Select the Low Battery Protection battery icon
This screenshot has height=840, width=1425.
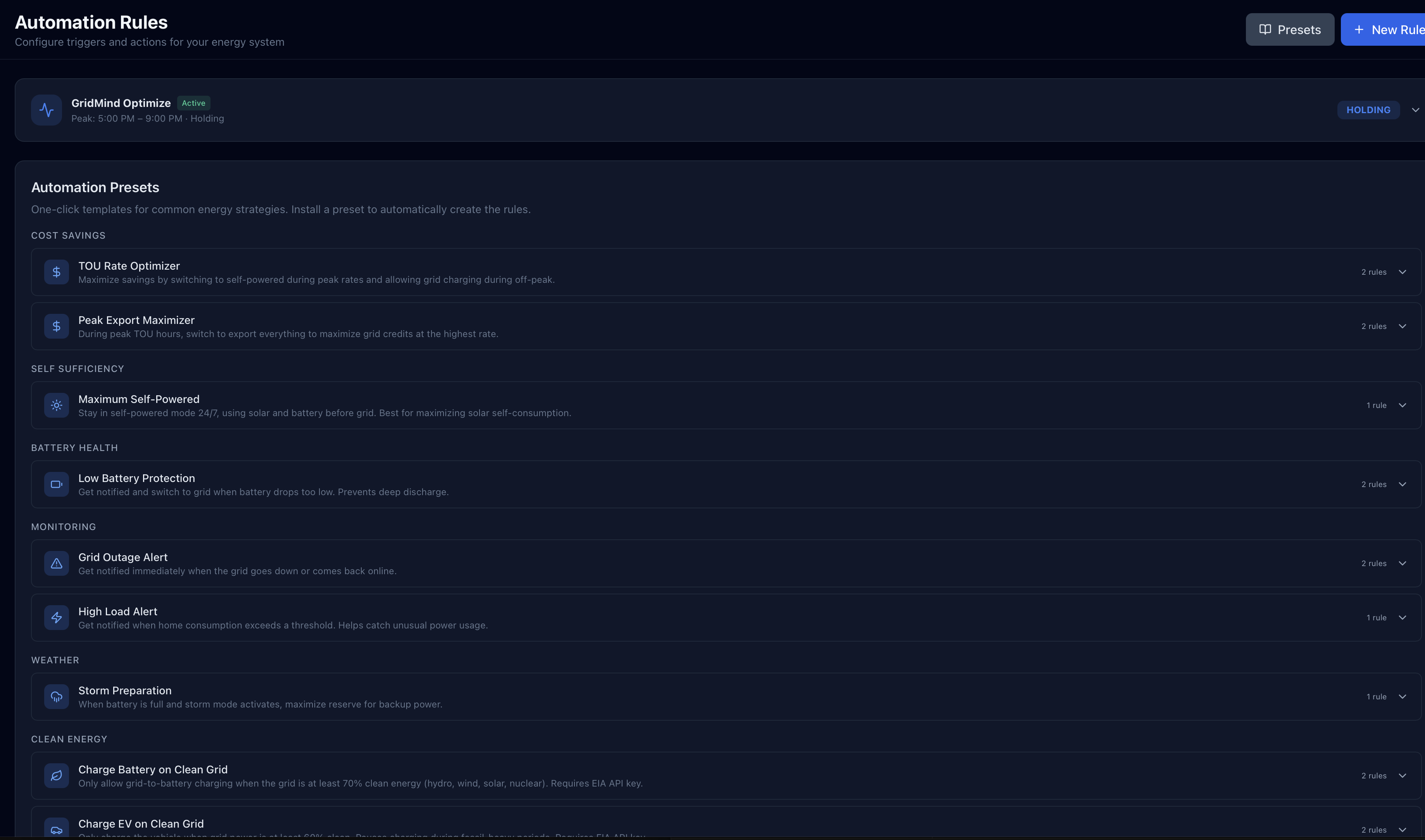pos(56,484)
